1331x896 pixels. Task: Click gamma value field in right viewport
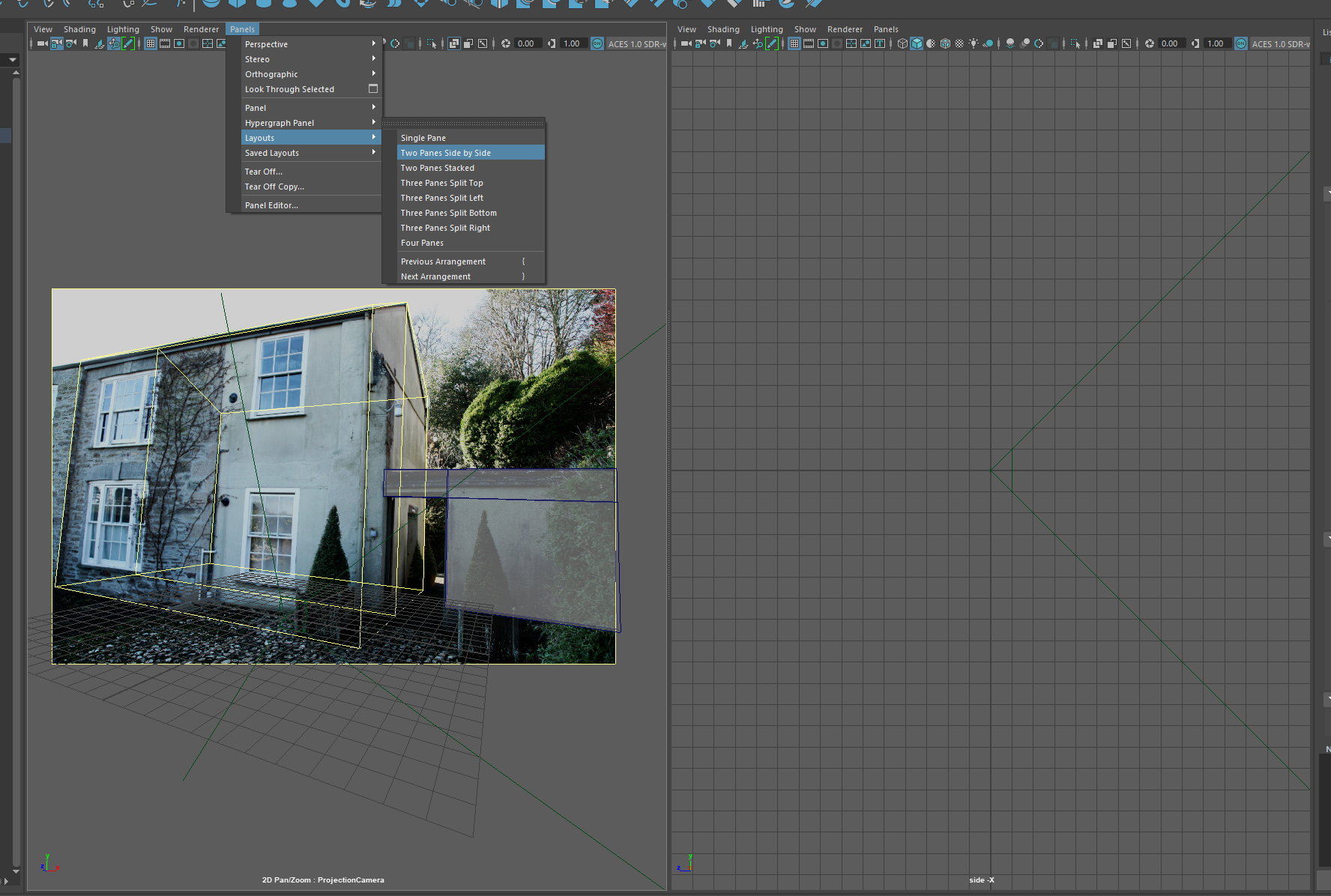[x=1218, y=43]
